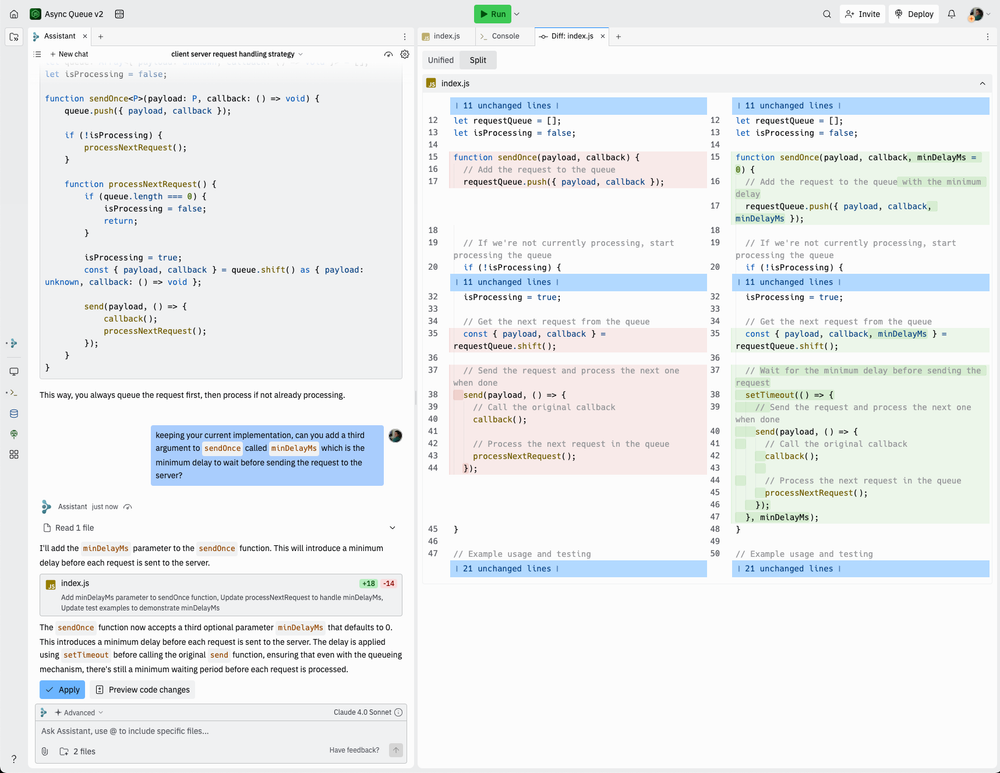Viewport: 1000px width, 773px height.
Task: Keep the diff view in Split mode
Action: coord(478,59)
